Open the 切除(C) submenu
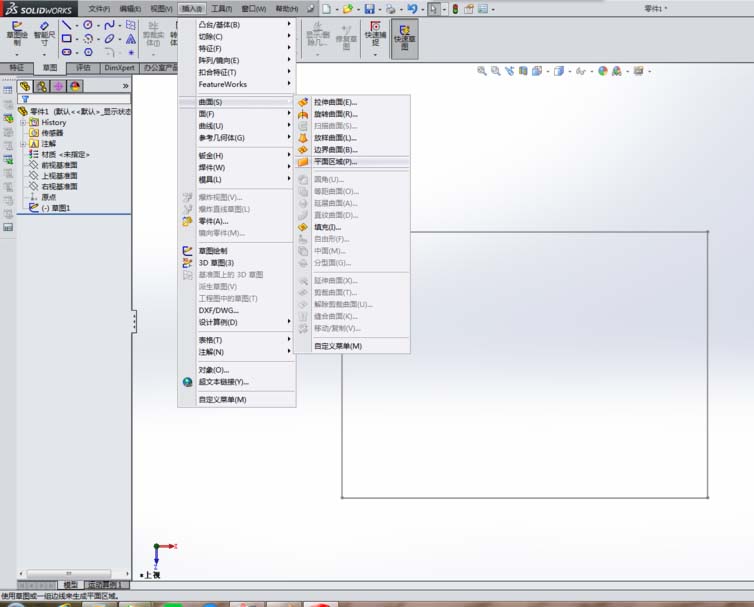Viewport: 754px width, 607px height. 237,37
